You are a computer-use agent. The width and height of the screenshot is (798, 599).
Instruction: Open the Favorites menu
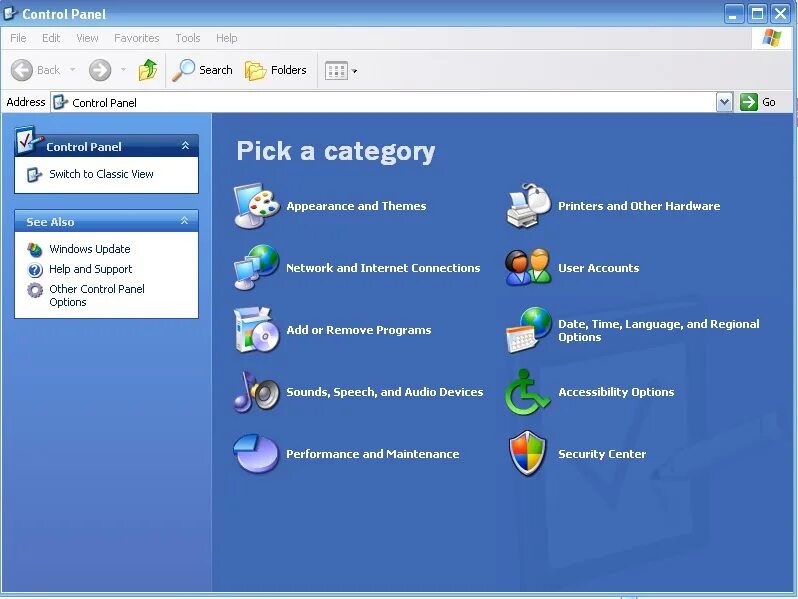pyautogui.click(x=136, y=38)
